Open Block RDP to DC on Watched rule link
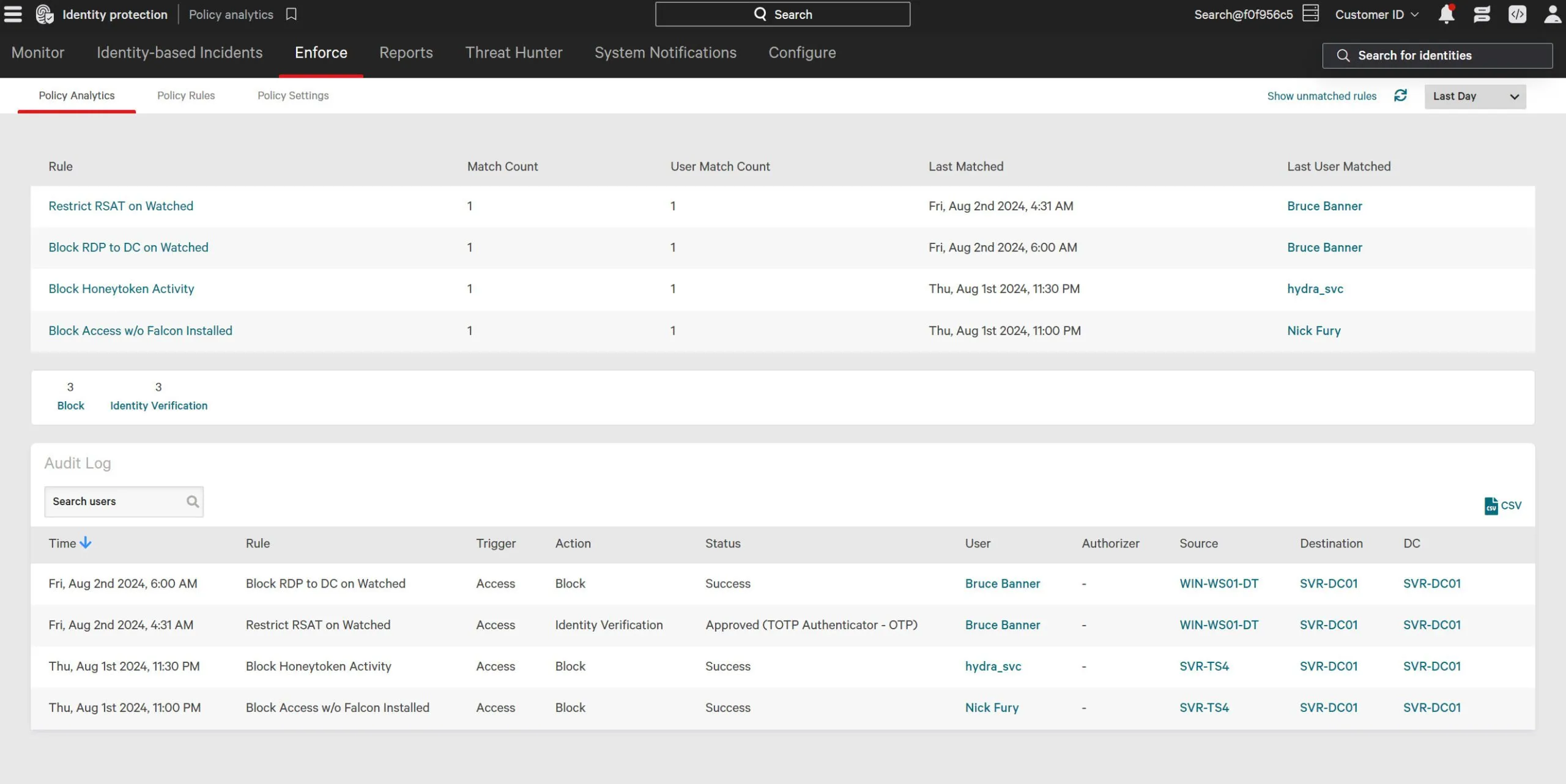This screenshot has height=784, width=1566. (128, 248)
